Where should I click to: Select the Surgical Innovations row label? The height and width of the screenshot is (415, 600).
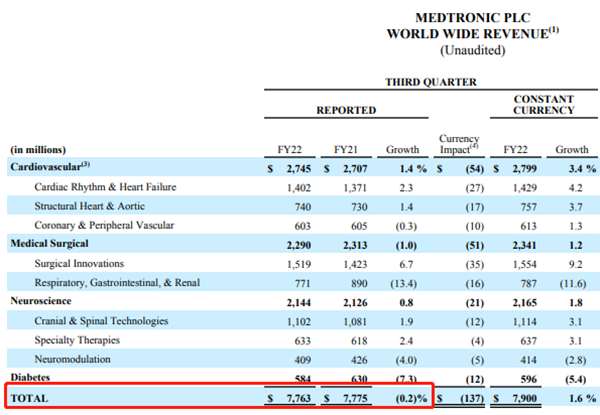click(x=79, y=264)
